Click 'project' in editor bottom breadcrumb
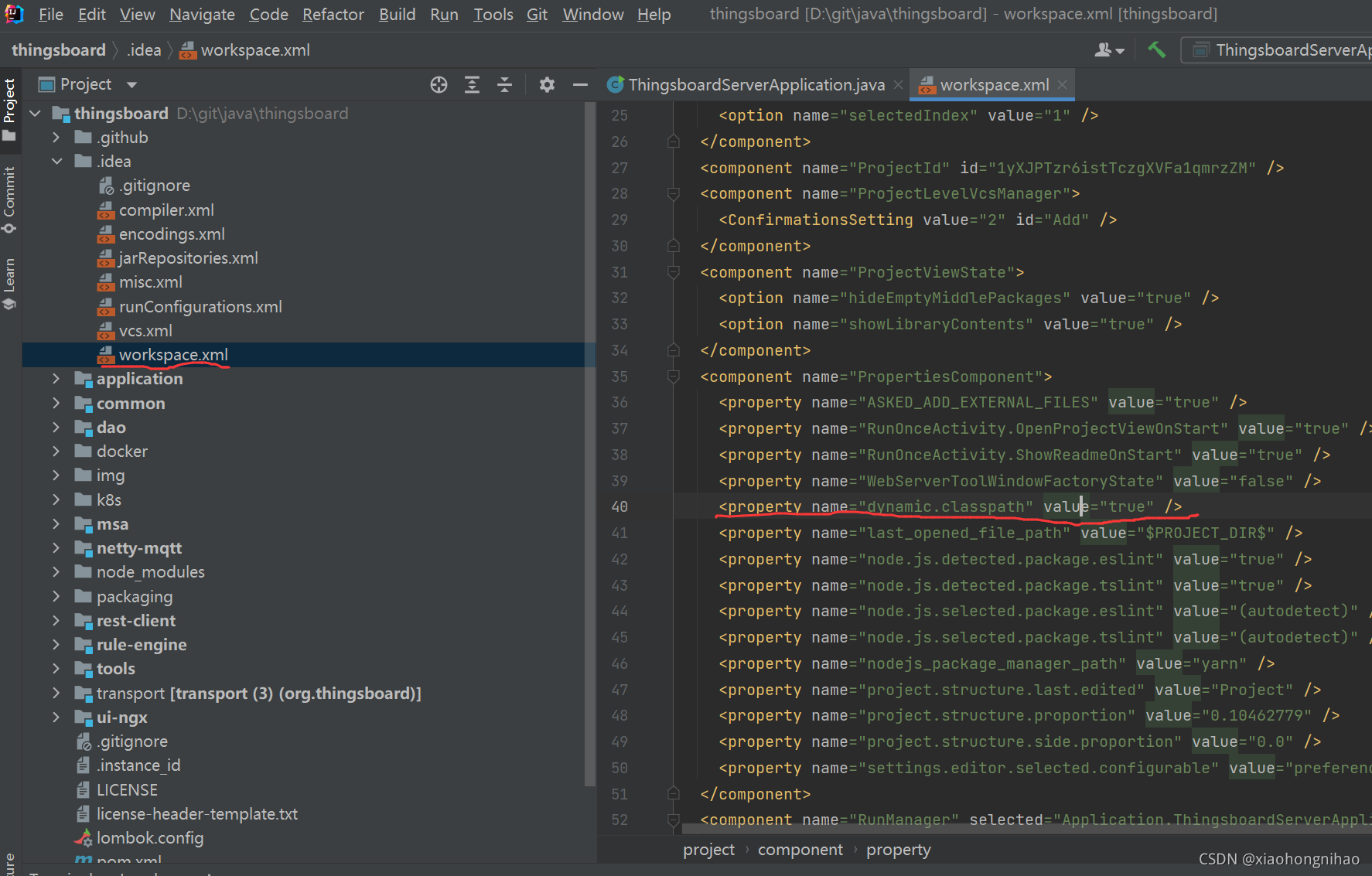The image size is (1372, 876). [x=709, y=850]
